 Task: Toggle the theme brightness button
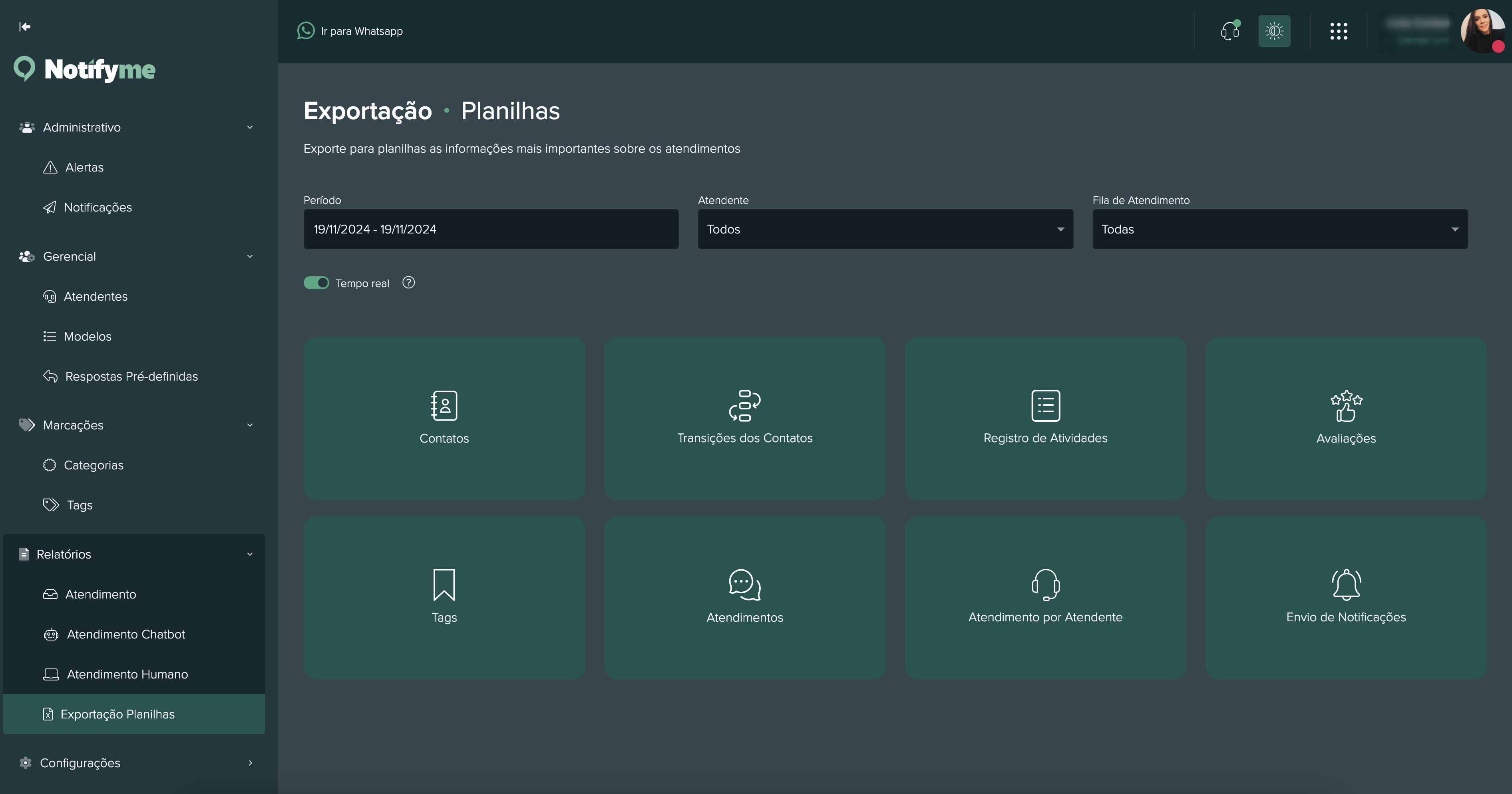tap(1274, 31)
